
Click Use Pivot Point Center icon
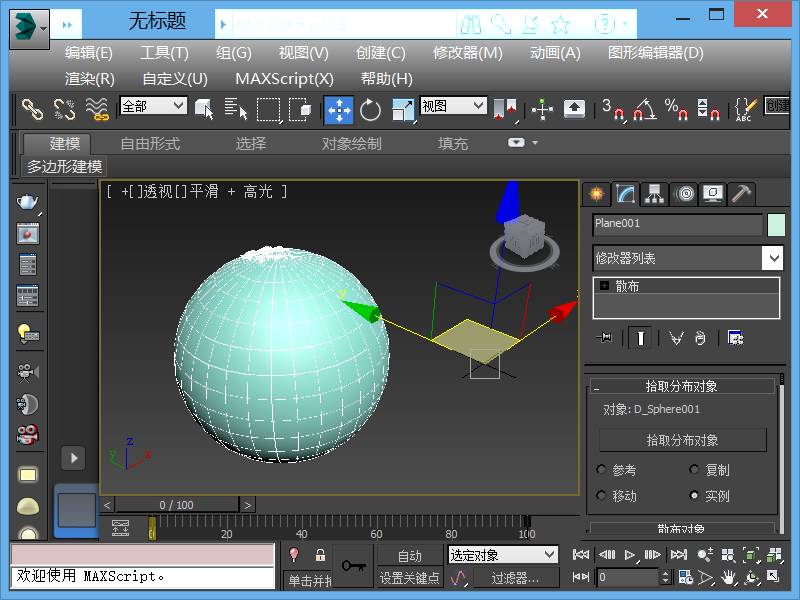click(x=505, y=109)
